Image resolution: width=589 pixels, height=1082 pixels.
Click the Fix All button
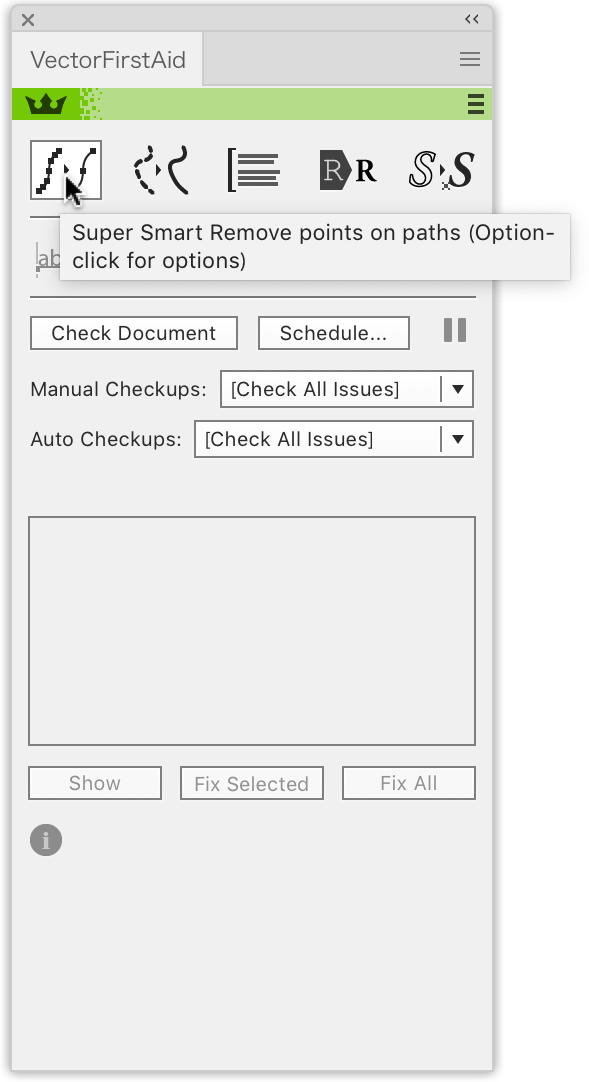[x=409, y=783]
